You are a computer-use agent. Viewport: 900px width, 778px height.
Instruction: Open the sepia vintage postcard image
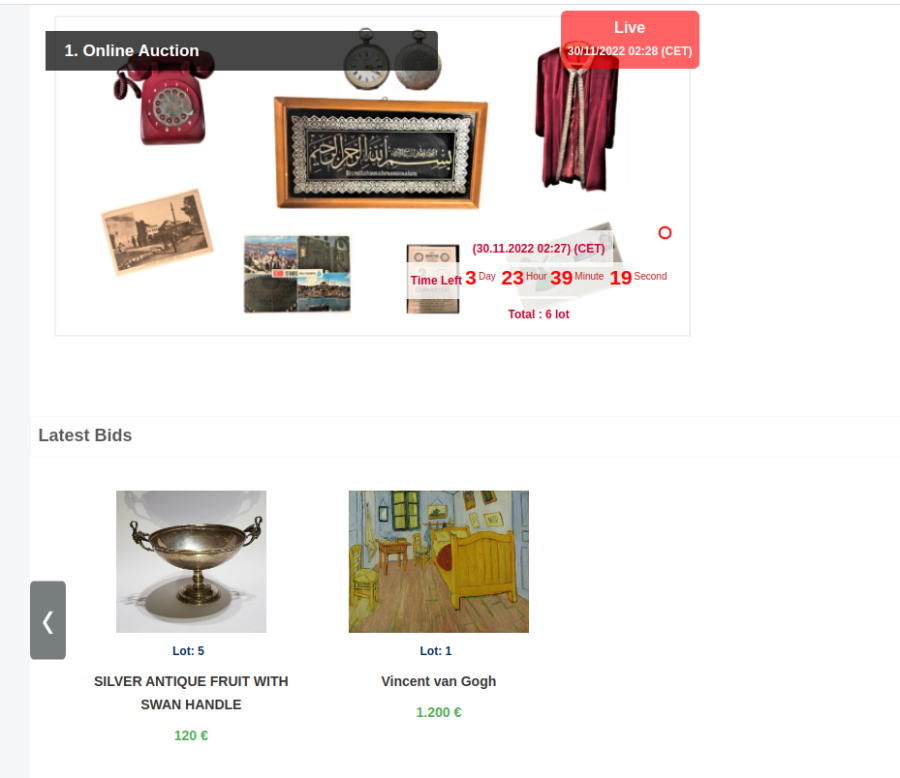pyautogui.click(x=157, y=232)
